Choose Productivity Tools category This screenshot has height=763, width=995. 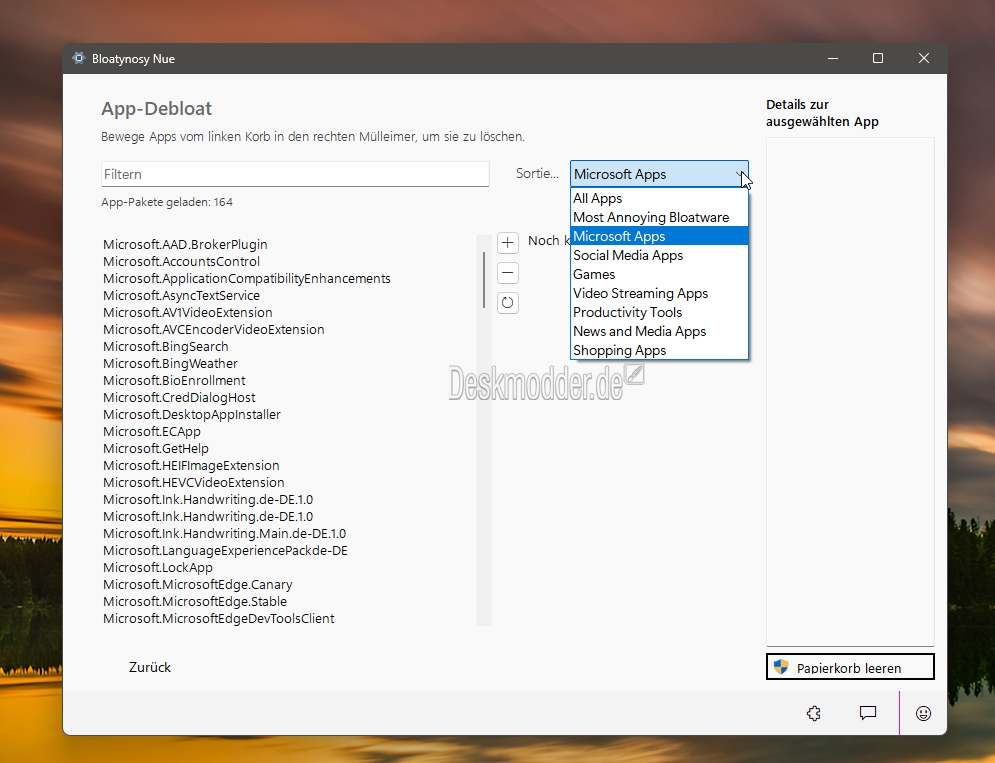click(659, 312)
